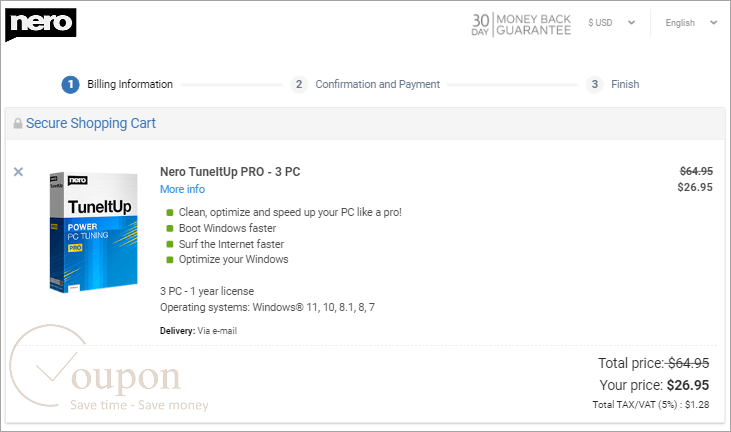The image size is (731, 432).
Task: Click the struck-through $64.95 item price
Action: coord(696,171)
